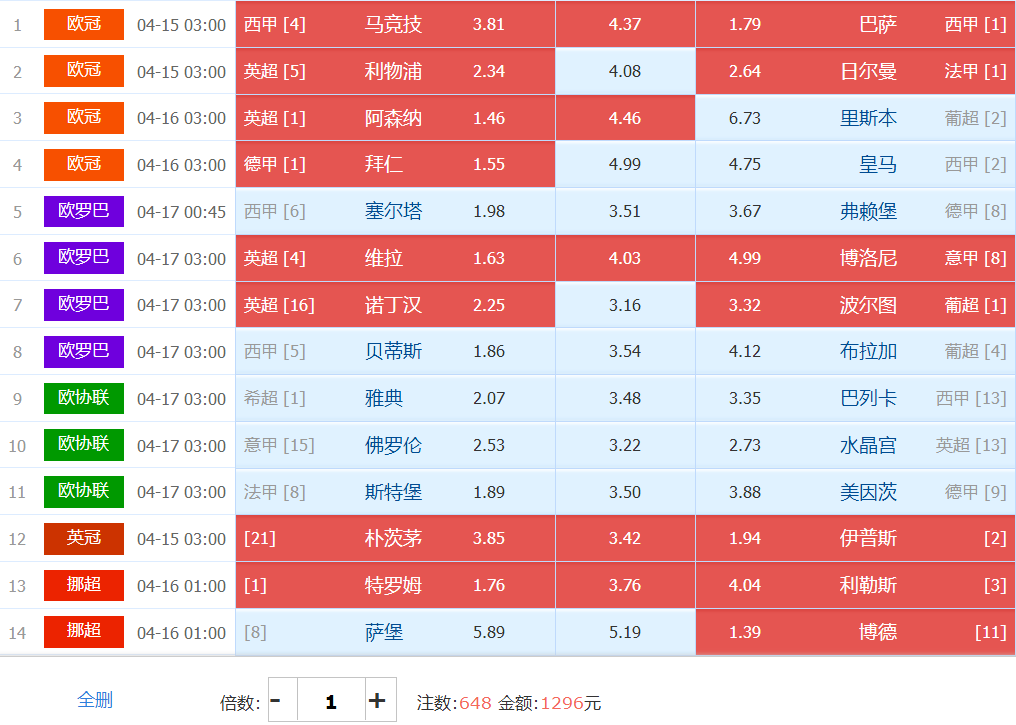Deselect 博德 away win at 1.39

tap(855, 632)
